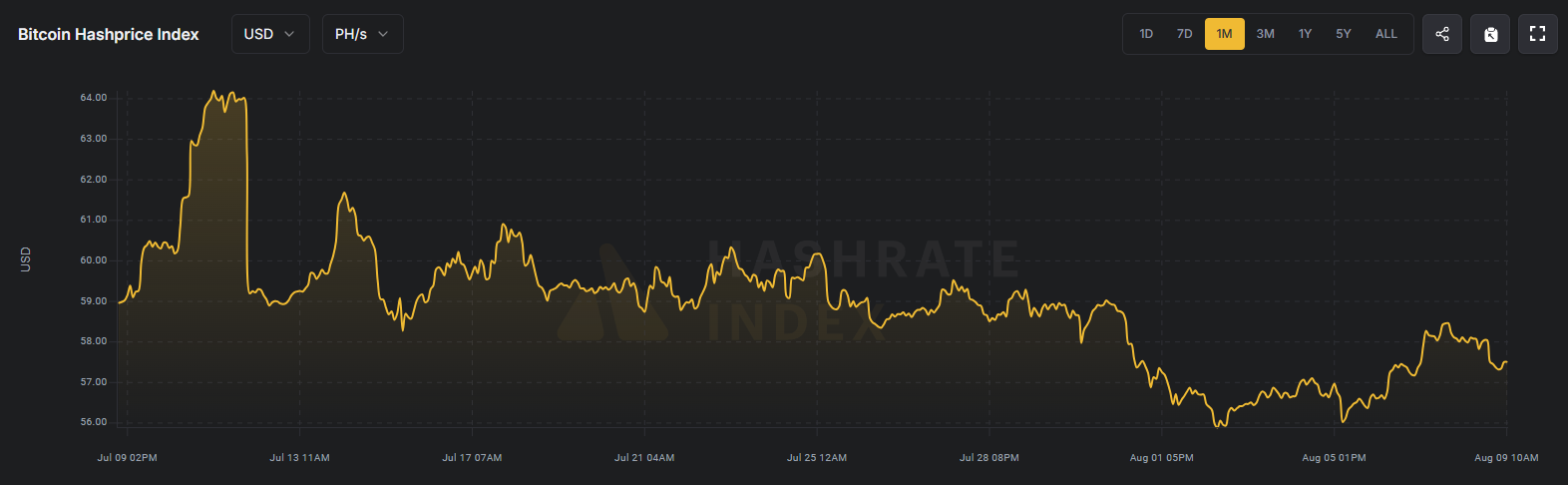This screenshot has height=485, width=1568.
Task: Click the clipboard embed icon
Action: (x=1490, y=34)
